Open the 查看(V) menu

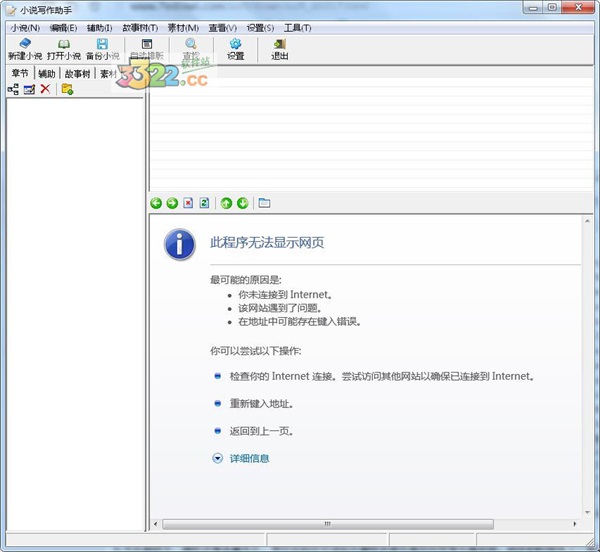point(223,28)
